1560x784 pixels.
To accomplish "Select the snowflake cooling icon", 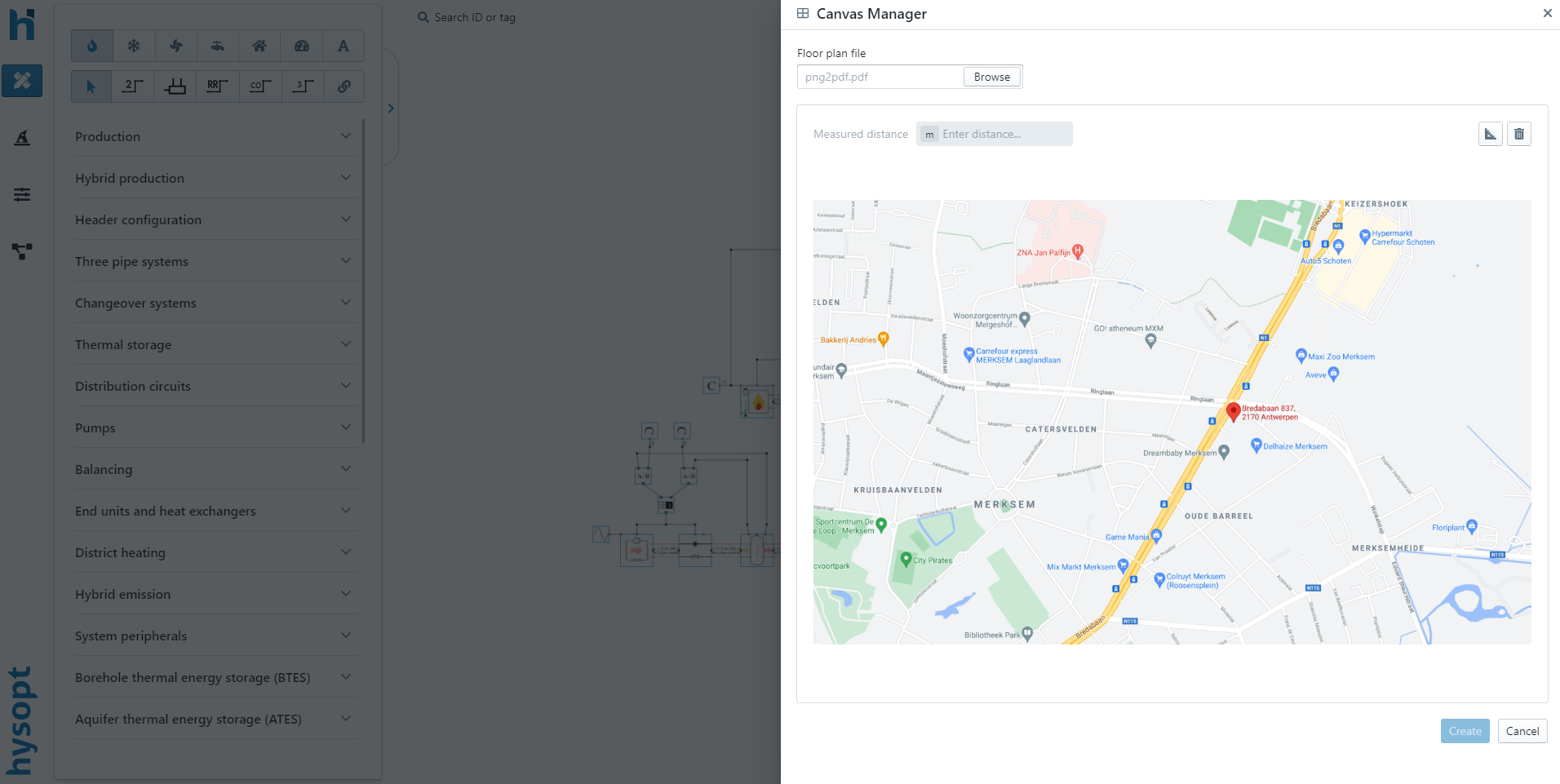I will click(134, 46).
